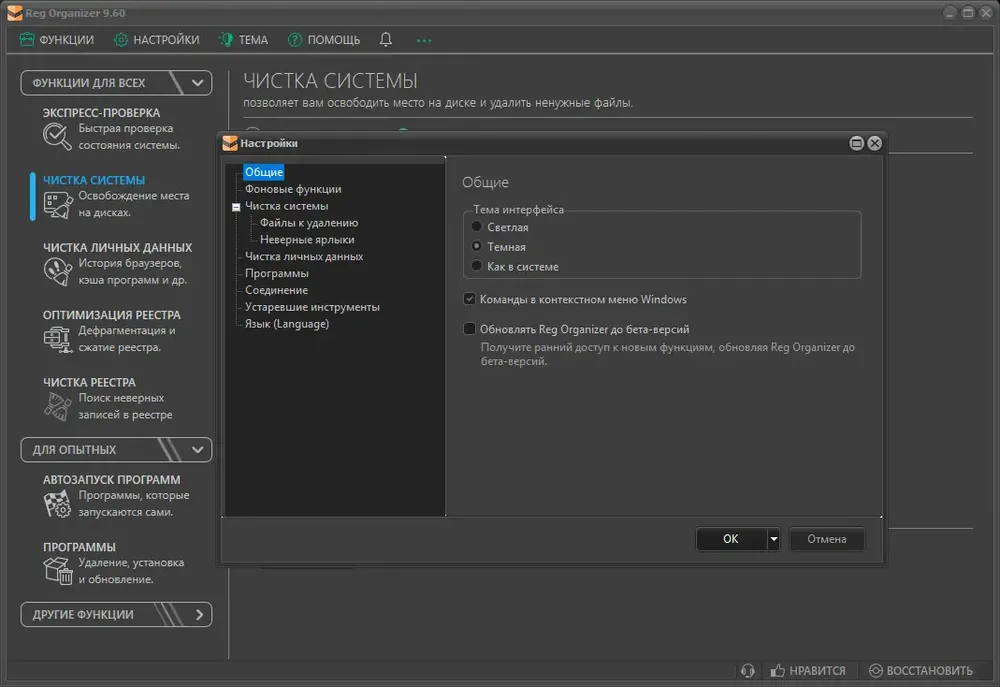Click the support headset icon in status bar
Viewport: 1000px width, 687px height.
(x=747, y=670)
